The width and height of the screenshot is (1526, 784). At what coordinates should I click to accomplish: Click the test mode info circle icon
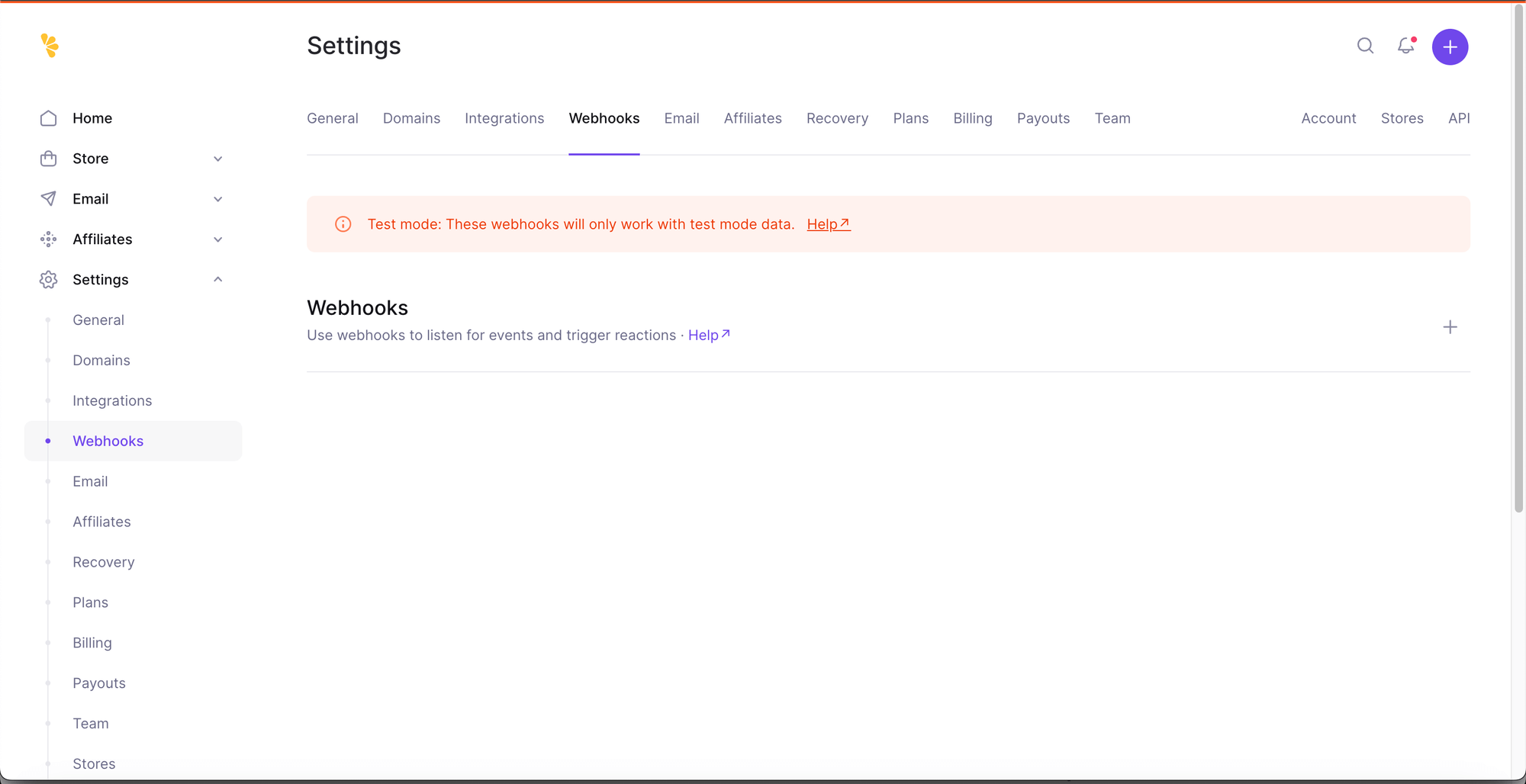[x=343, y=224]
